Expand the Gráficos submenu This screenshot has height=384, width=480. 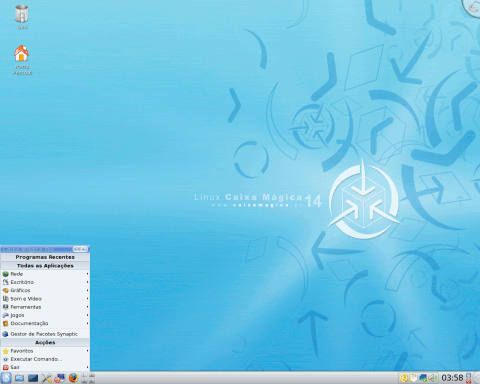point(45,290)
